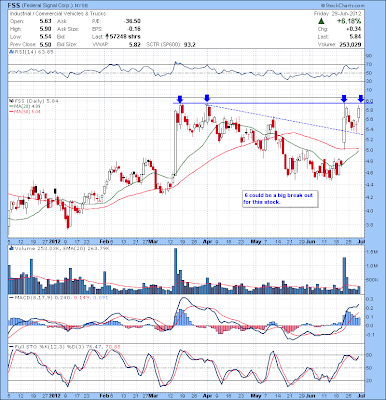Click the 'Ask Size:' label

coord(68,29)
